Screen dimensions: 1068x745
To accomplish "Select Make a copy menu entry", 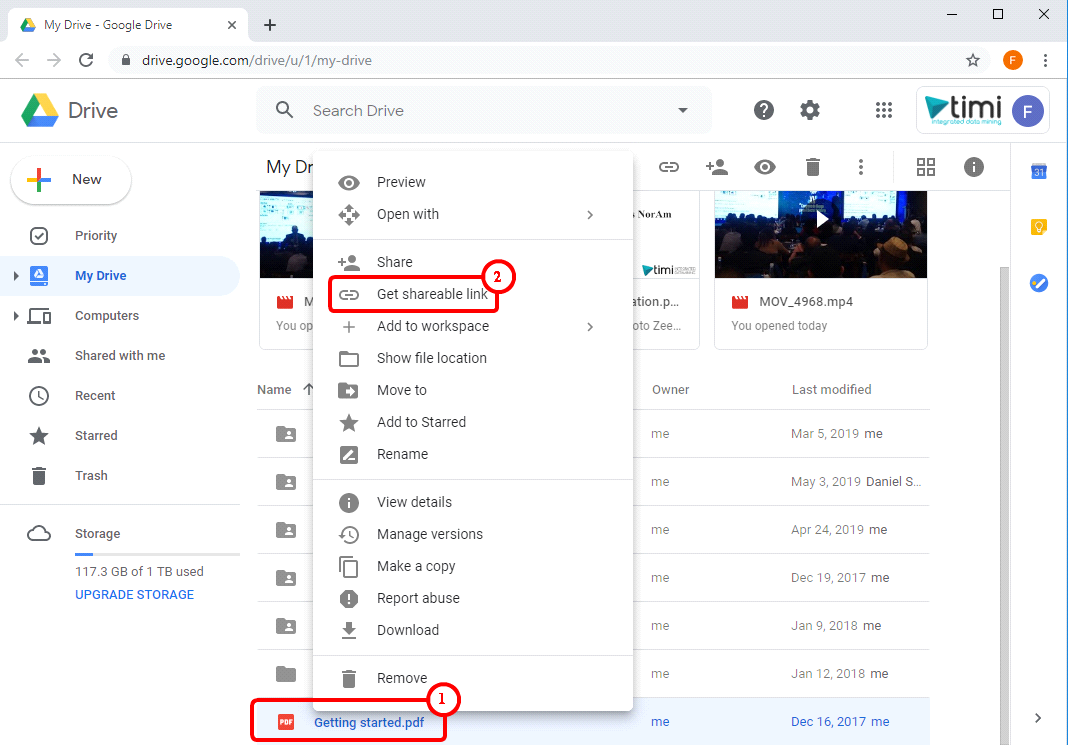I will (473, 567).
